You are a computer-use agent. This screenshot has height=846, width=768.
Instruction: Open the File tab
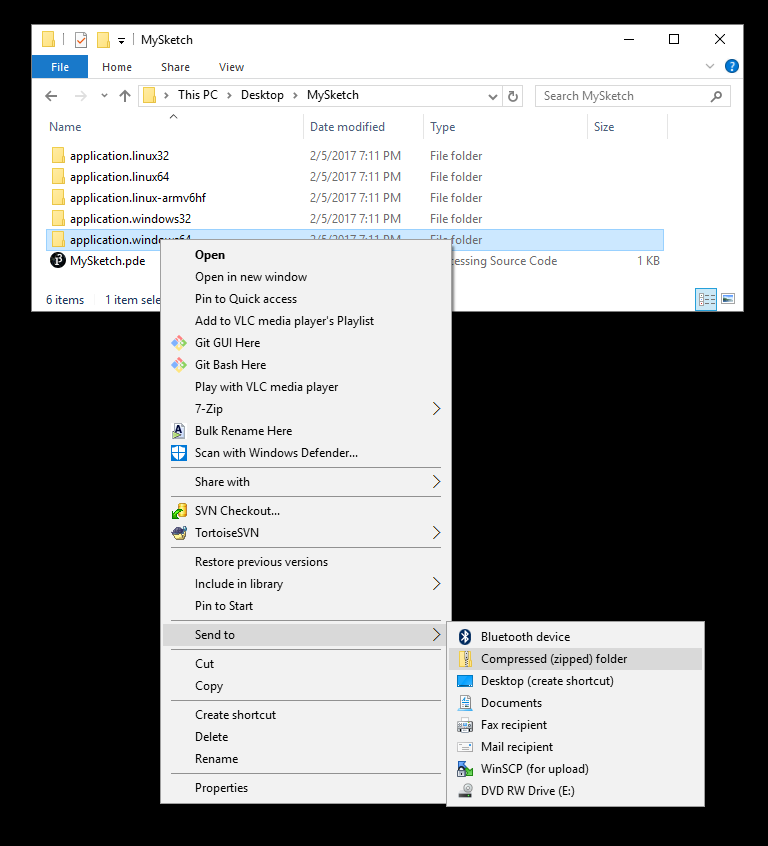pyautogui.click(x=60, y=67)
